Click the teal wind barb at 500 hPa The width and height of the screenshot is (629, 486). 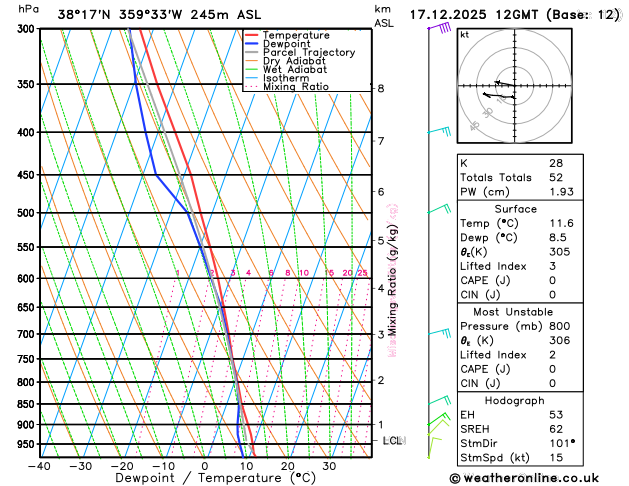439,209
